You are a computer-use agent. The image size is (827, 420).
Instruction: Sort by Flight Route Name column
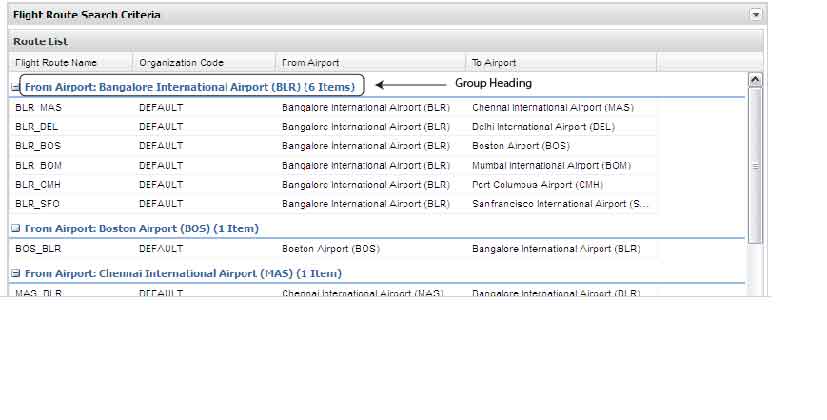tap(70, 62)
